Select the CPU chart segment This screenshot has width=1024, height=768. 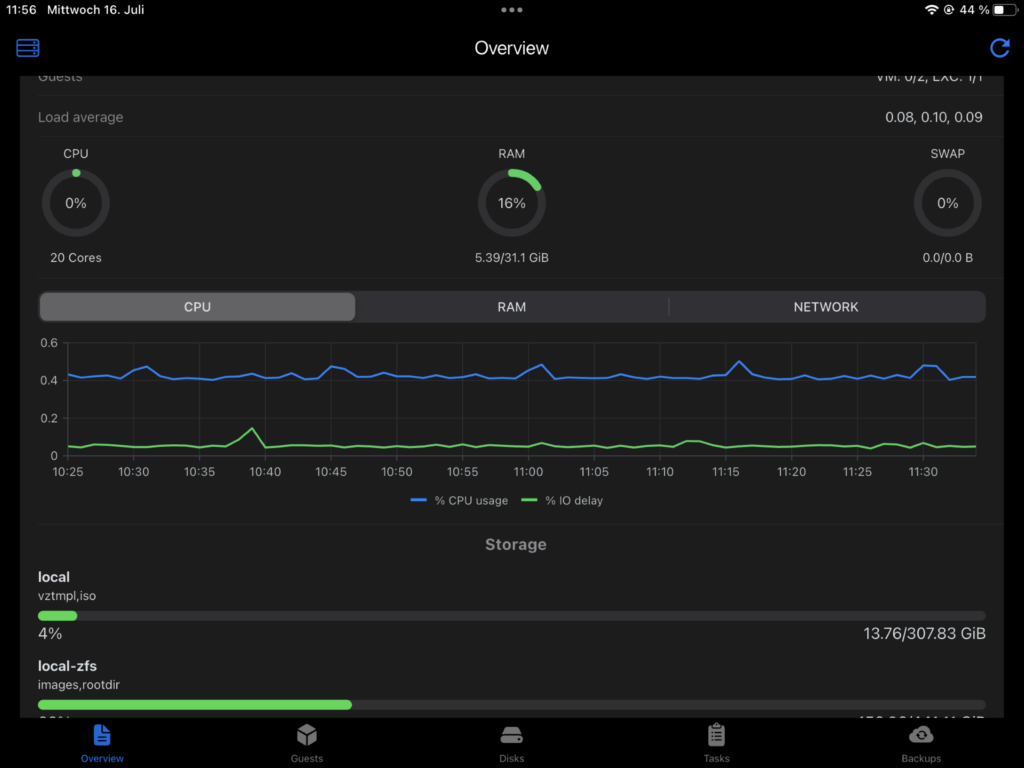pos(197,307)
